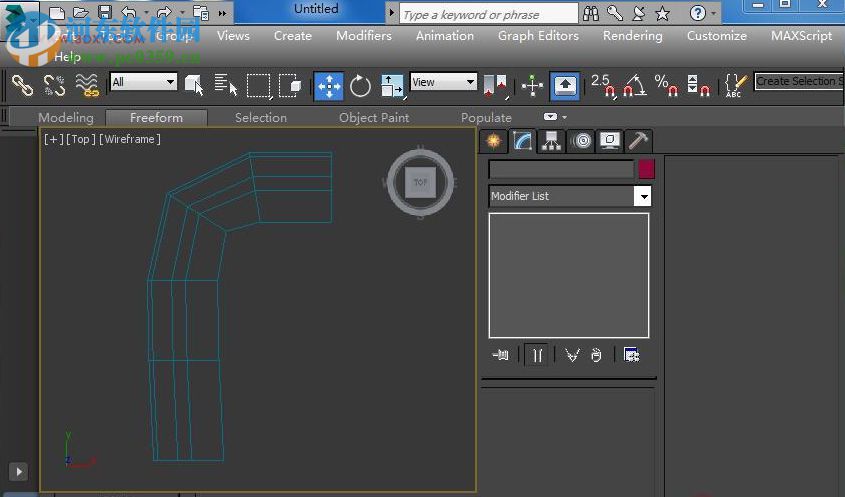Expand the quick access toolbar overflow arrows
This screenshot has width=845, height=497.
(222, 13)
